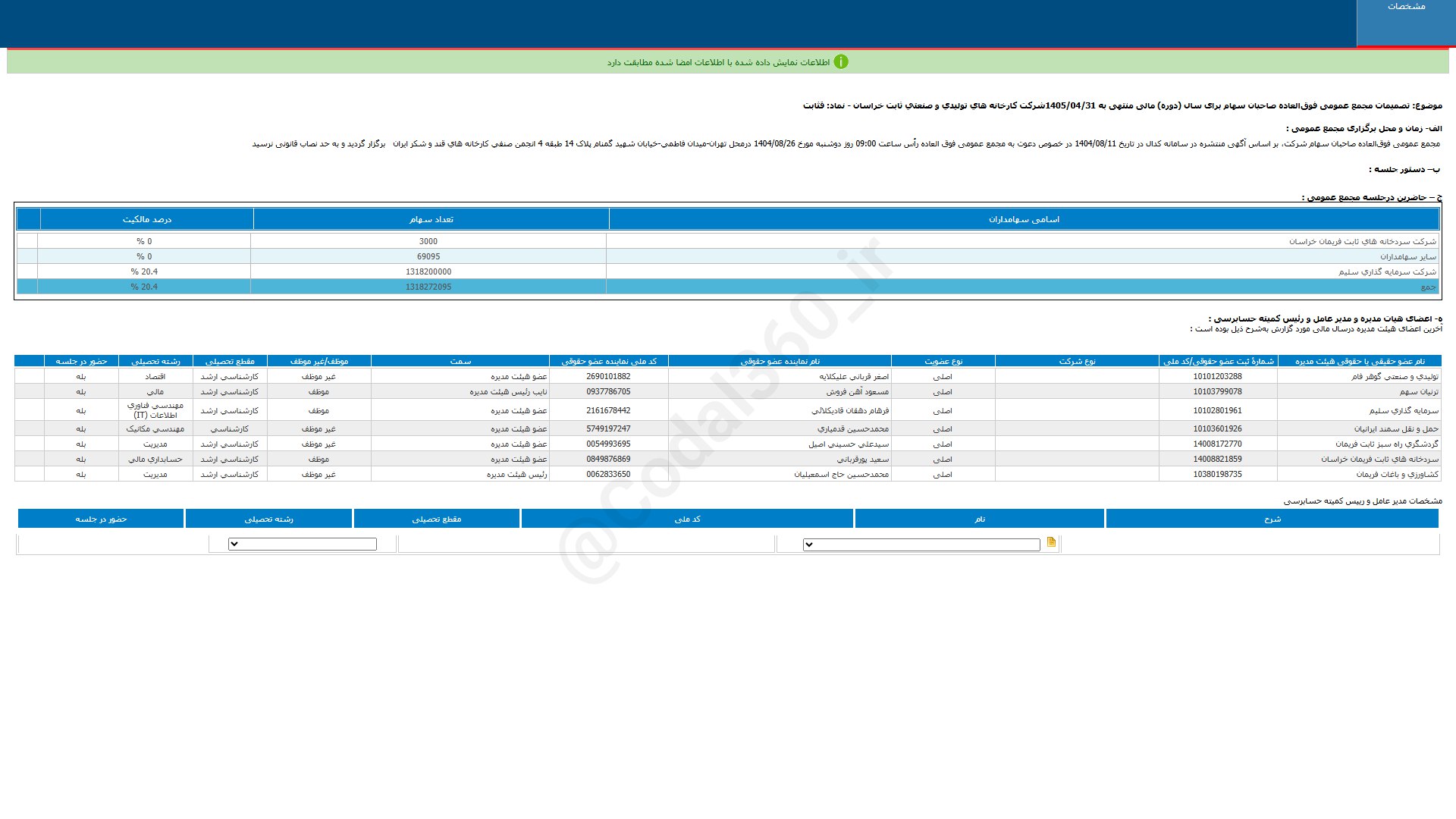Select the تولیدی و صنعتی گوهر فام row

(x=1395, y=376)
